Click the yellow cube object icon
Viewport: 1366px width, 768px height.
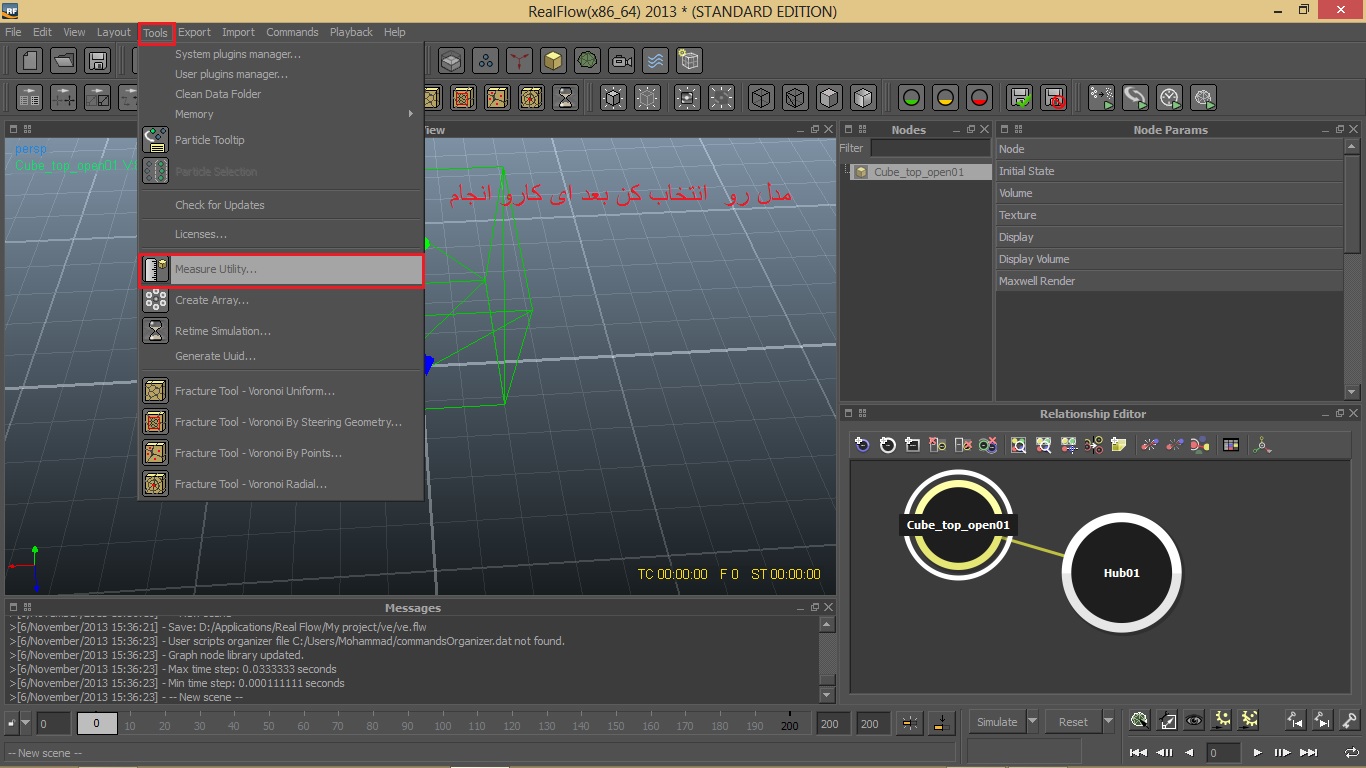point(553,61)
